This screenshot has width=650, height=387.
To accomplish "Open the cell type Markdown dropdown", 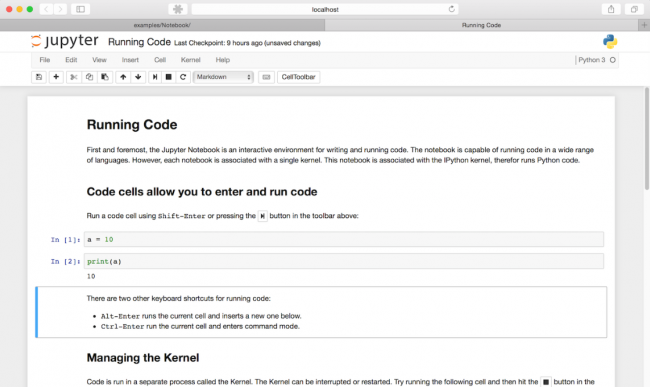I will tap(223, 77).
